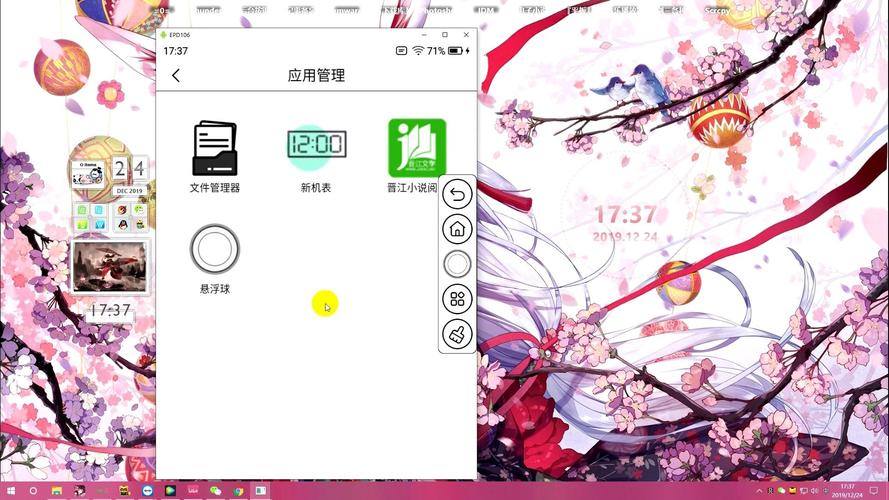Click the 17:37 time in the device status bar
The height and width of the screenshot is (500, 889).
[x=176, y=51]
